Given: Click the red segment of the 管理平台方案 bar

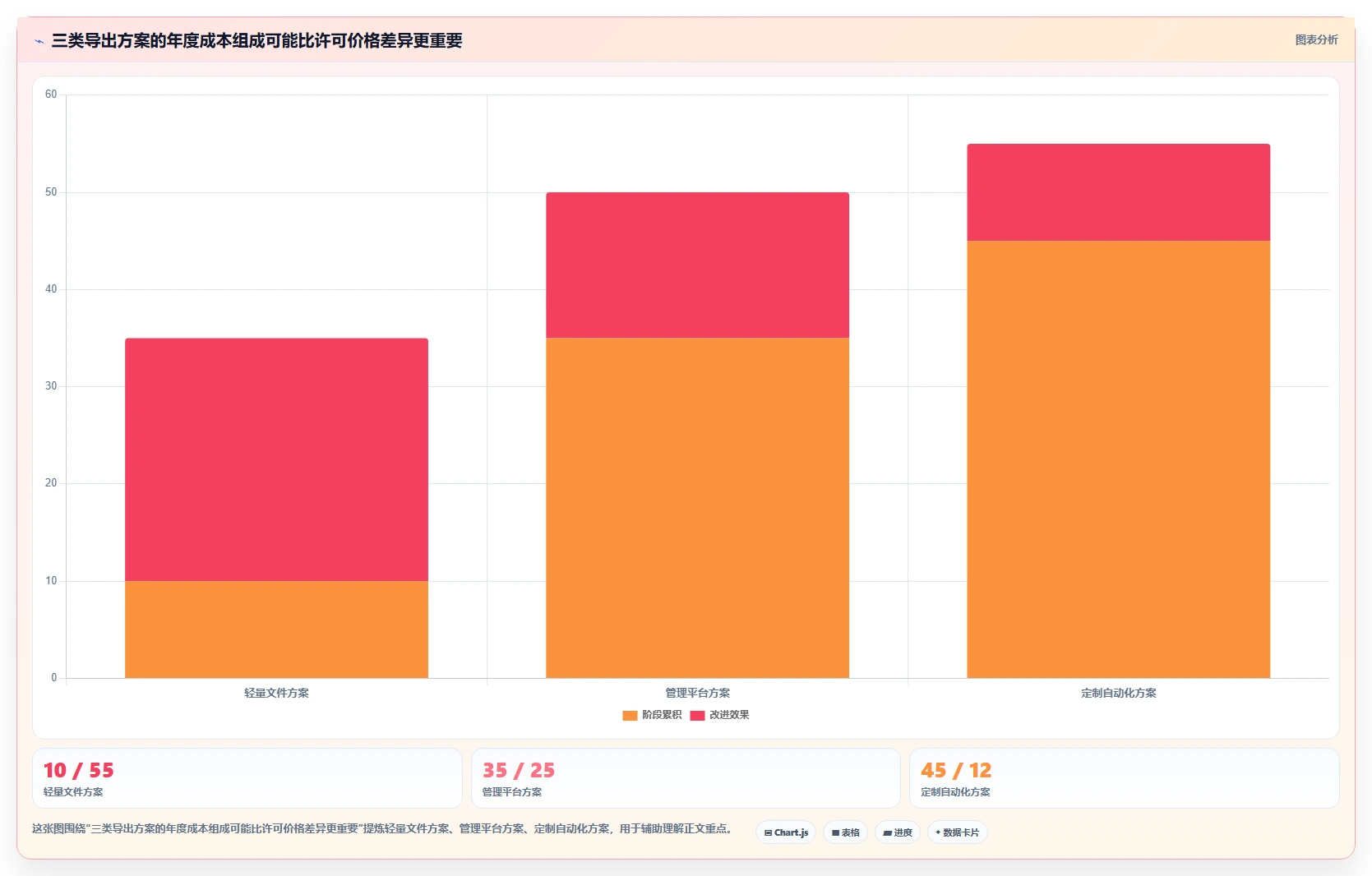Looking at the screenshot, I should pyautogui.click(x=697, y=265).
